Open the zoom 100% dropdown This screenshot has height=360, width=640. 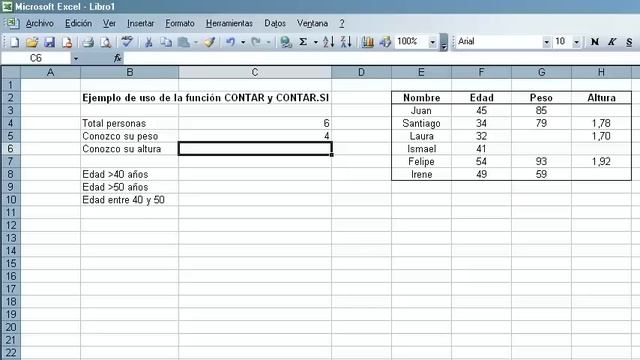point(432,42)
